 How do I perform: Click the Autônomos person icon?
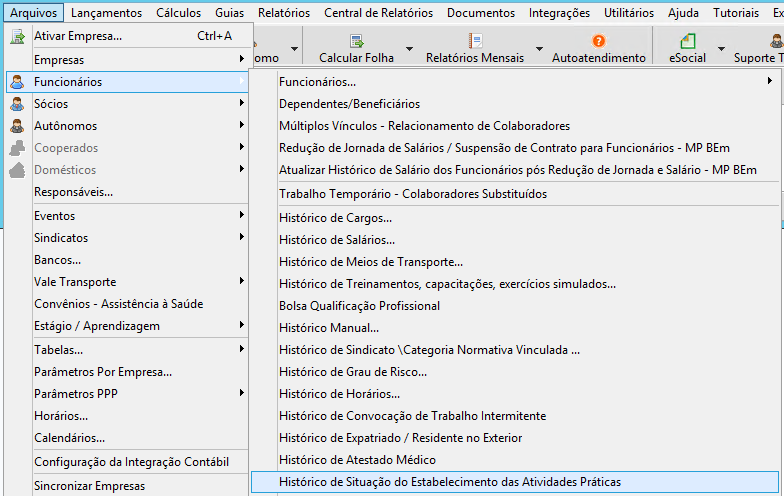point(17,126)
